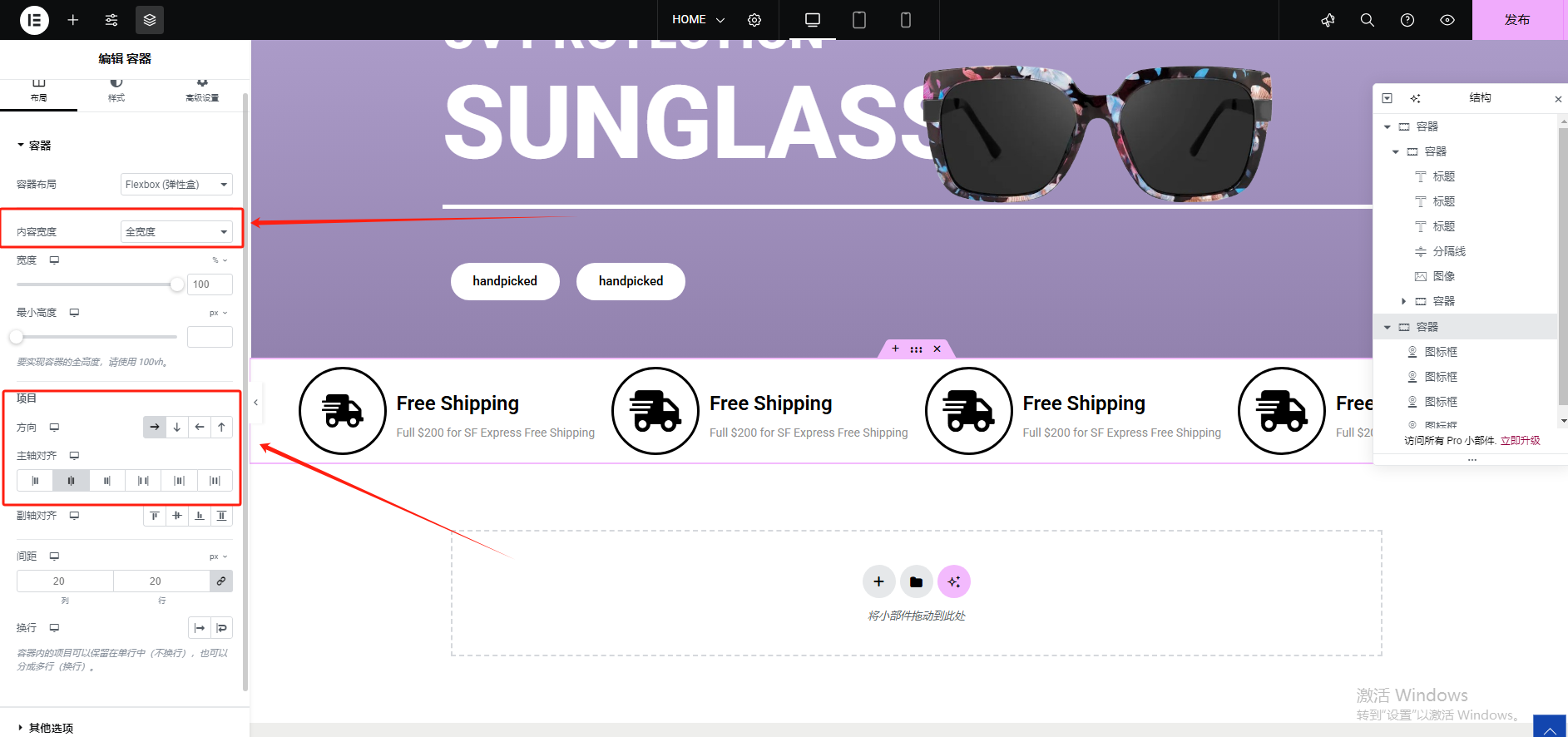Switch to mobile preview mode
Viewport: 1568px width, 737px height.
click(906, 20)
